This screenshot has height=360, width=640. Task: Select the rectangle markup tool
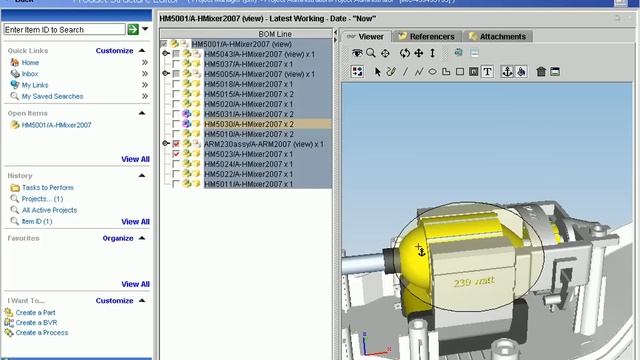(x=460, y=72)
